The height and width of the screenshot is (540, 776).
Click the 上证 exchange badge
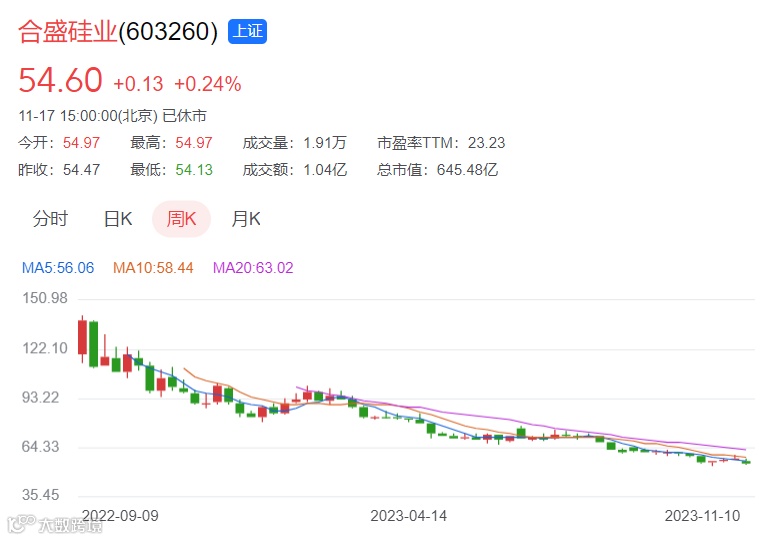click(x=247, y=31)
